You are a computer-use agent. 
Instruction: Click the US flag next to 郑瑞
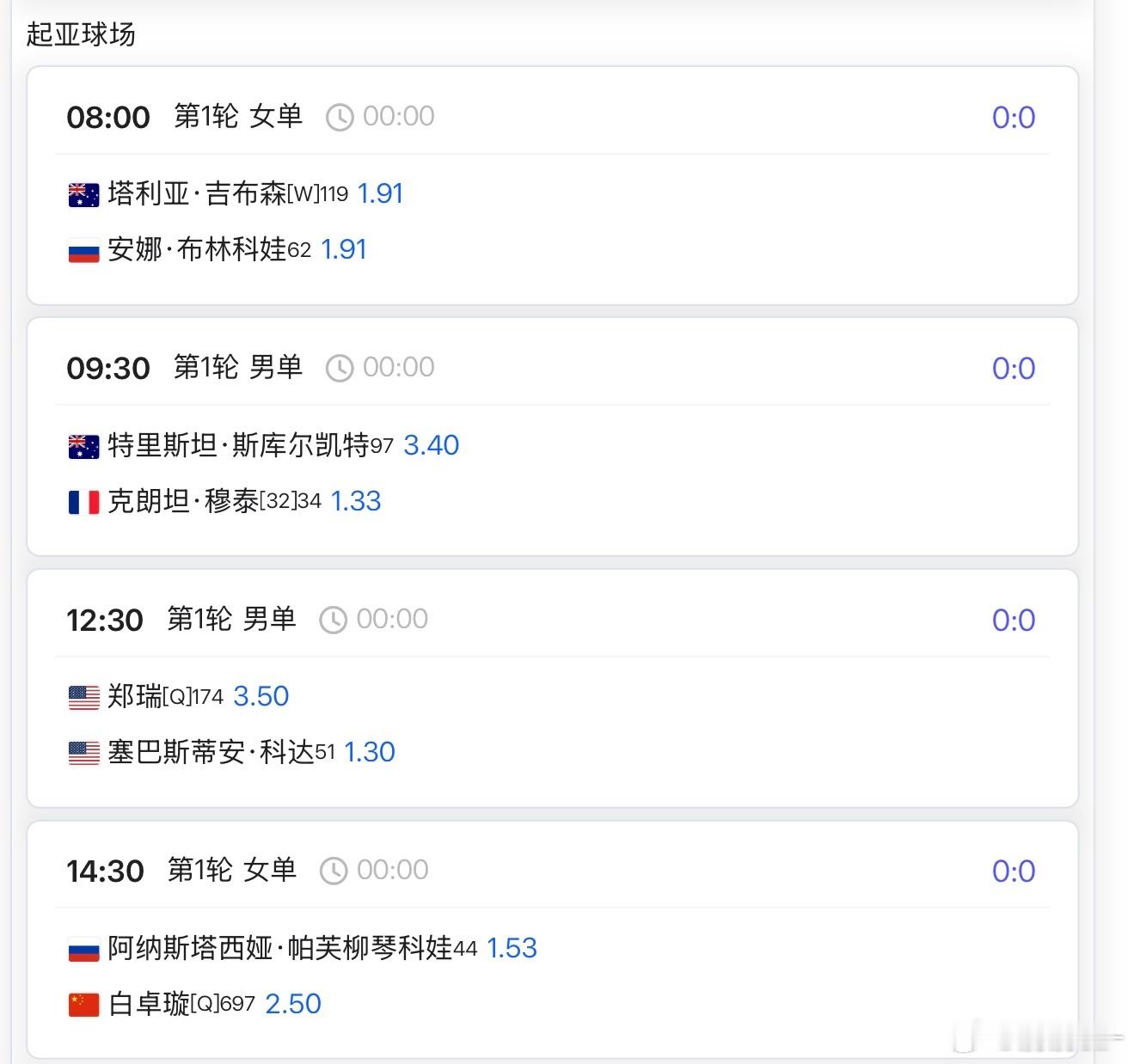pyautogui.click(x=83, y=696)
